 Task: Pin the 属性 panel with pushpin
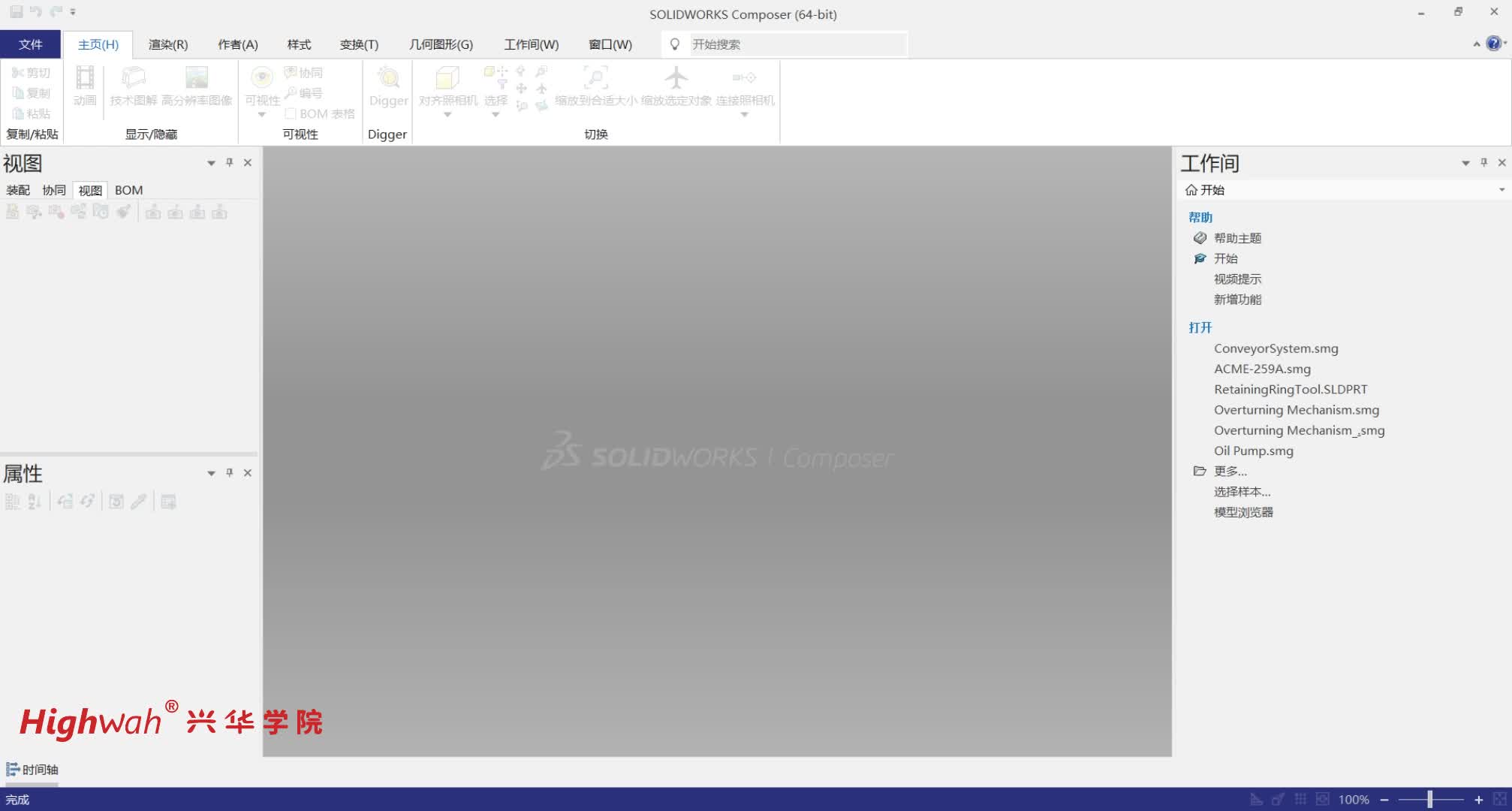[x=230, y=472]
